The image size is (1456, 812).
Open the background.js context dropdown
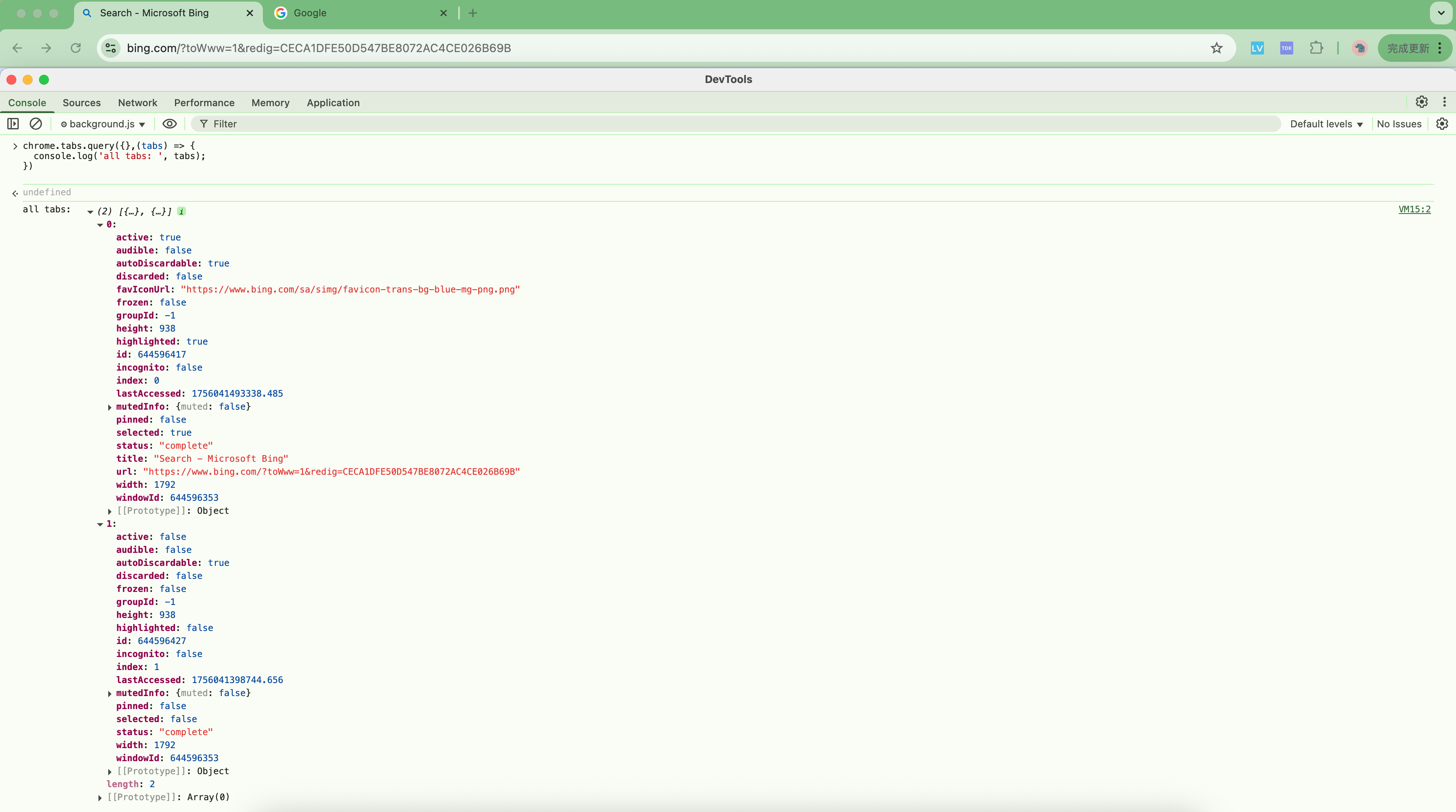tap(103, 124)
